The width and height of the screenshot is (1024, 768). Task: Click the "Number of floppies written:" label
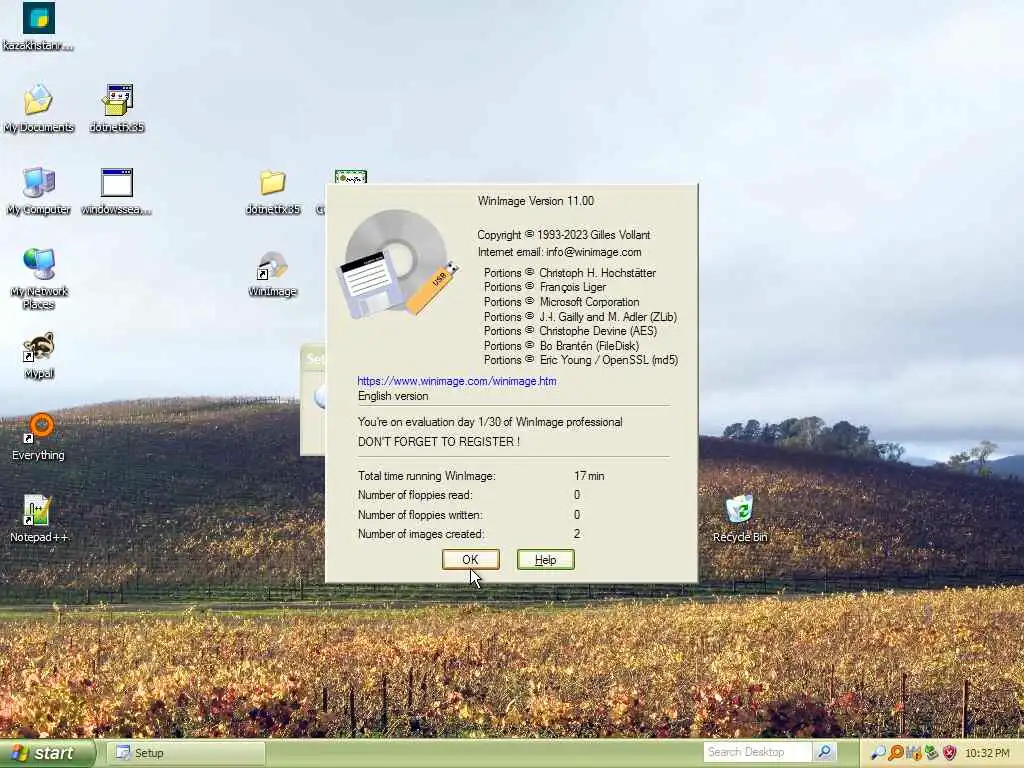click(419, 515)
